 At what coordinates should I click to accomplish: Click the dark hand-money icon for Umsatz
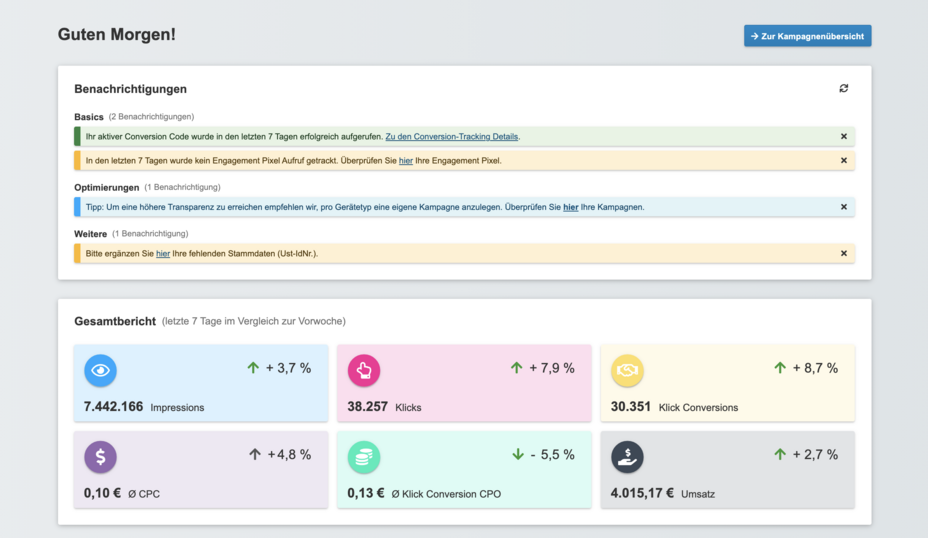627,457
